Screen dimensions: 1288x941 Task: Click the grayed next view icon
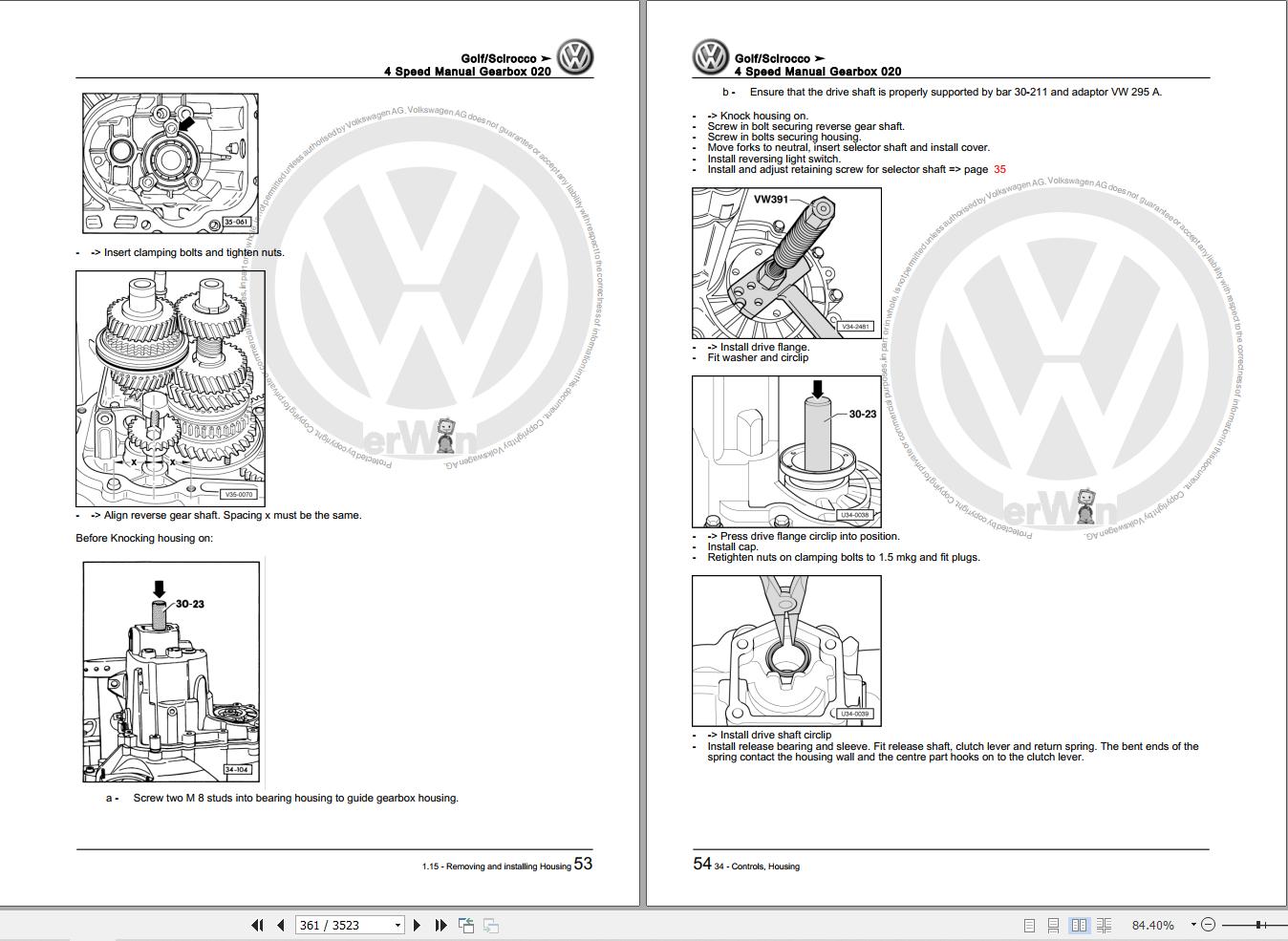490,925
